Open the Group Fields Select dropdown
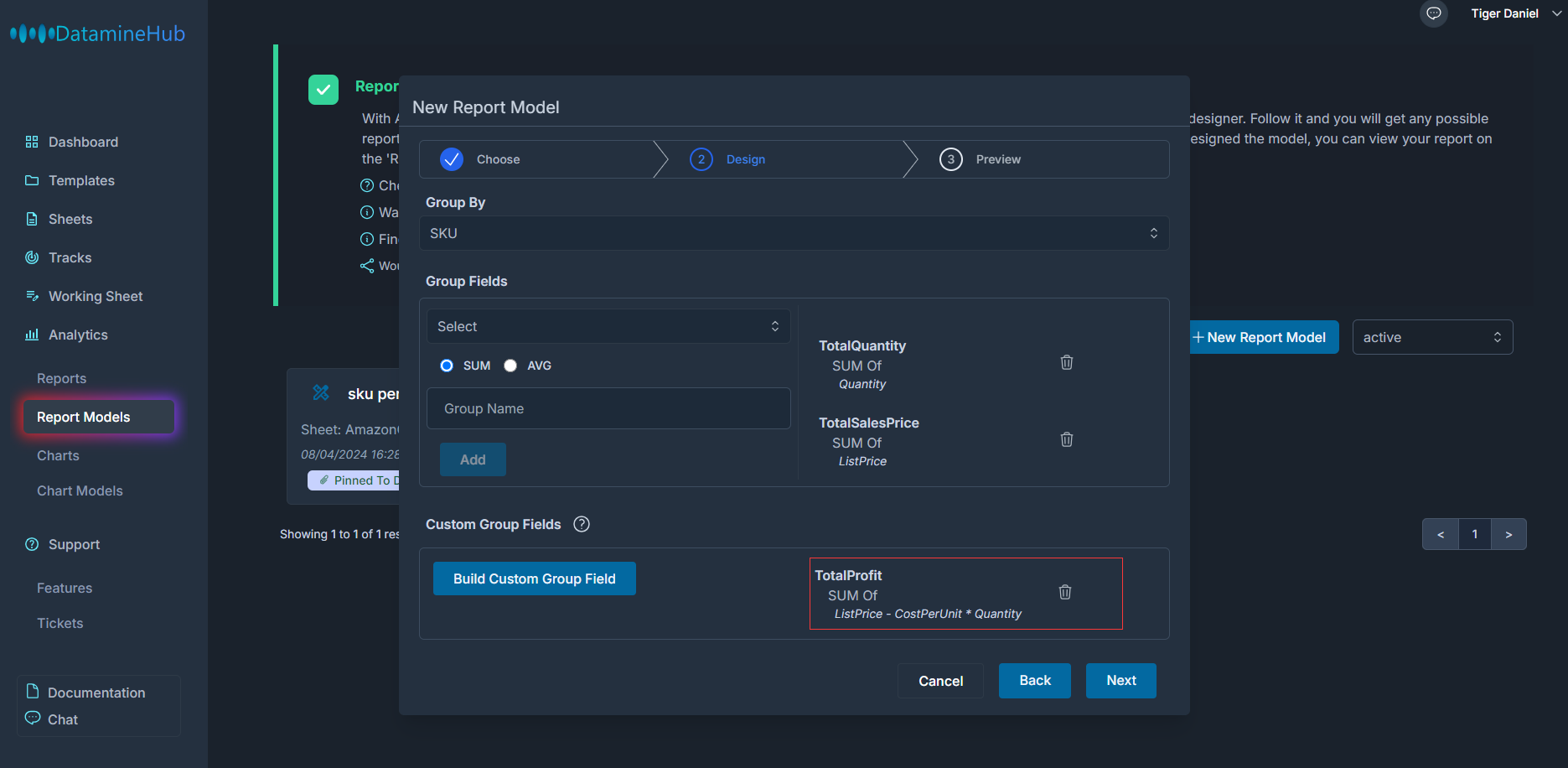Viewport: 1568px width, 768px height. (608, 326)
